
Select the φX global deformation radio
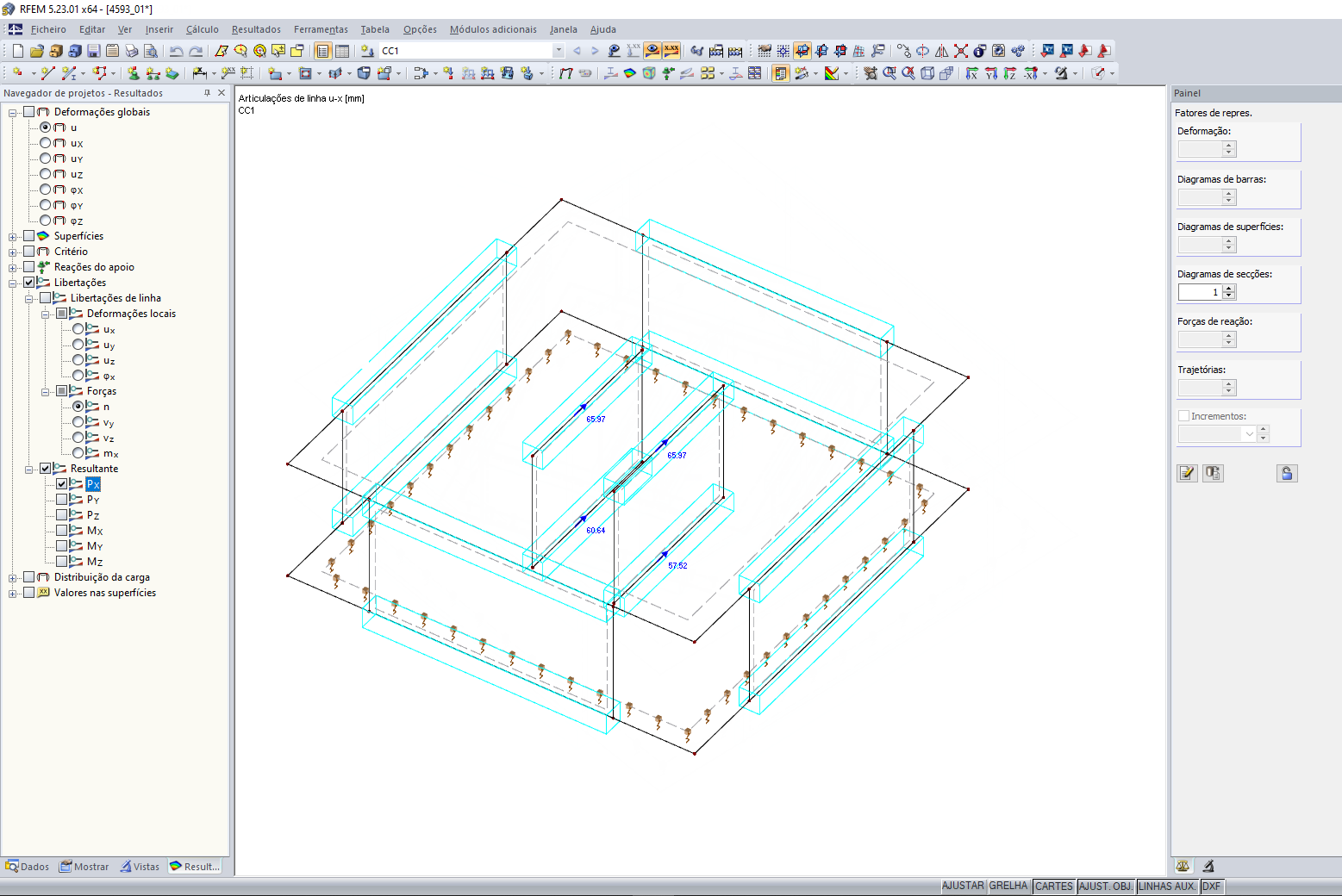point(46,190)
